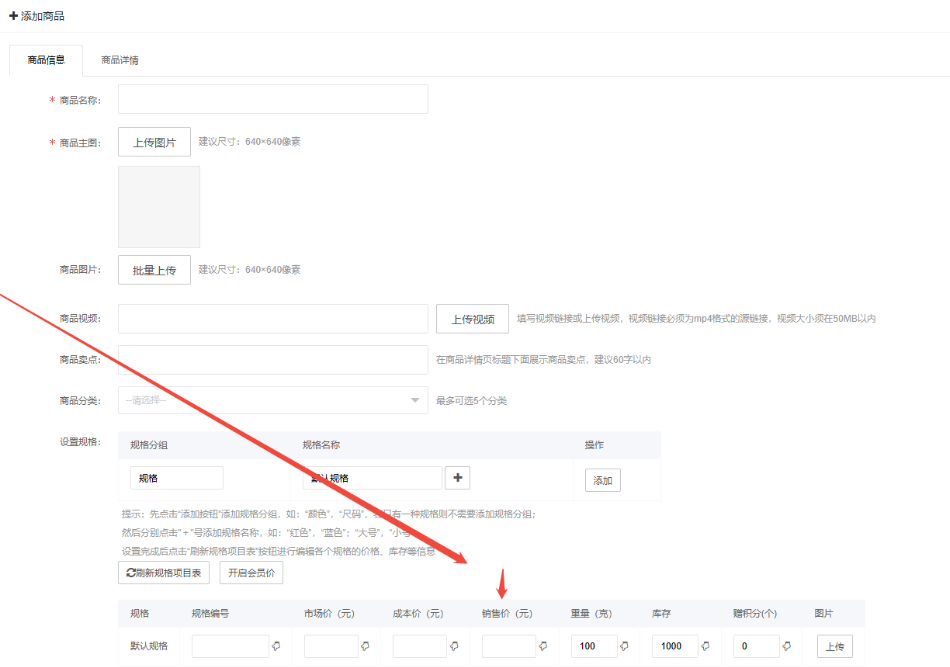This screenshot has width=950, height=667.
Task: Focus the 商品名称 input field
Action: (x=272, y=99)
